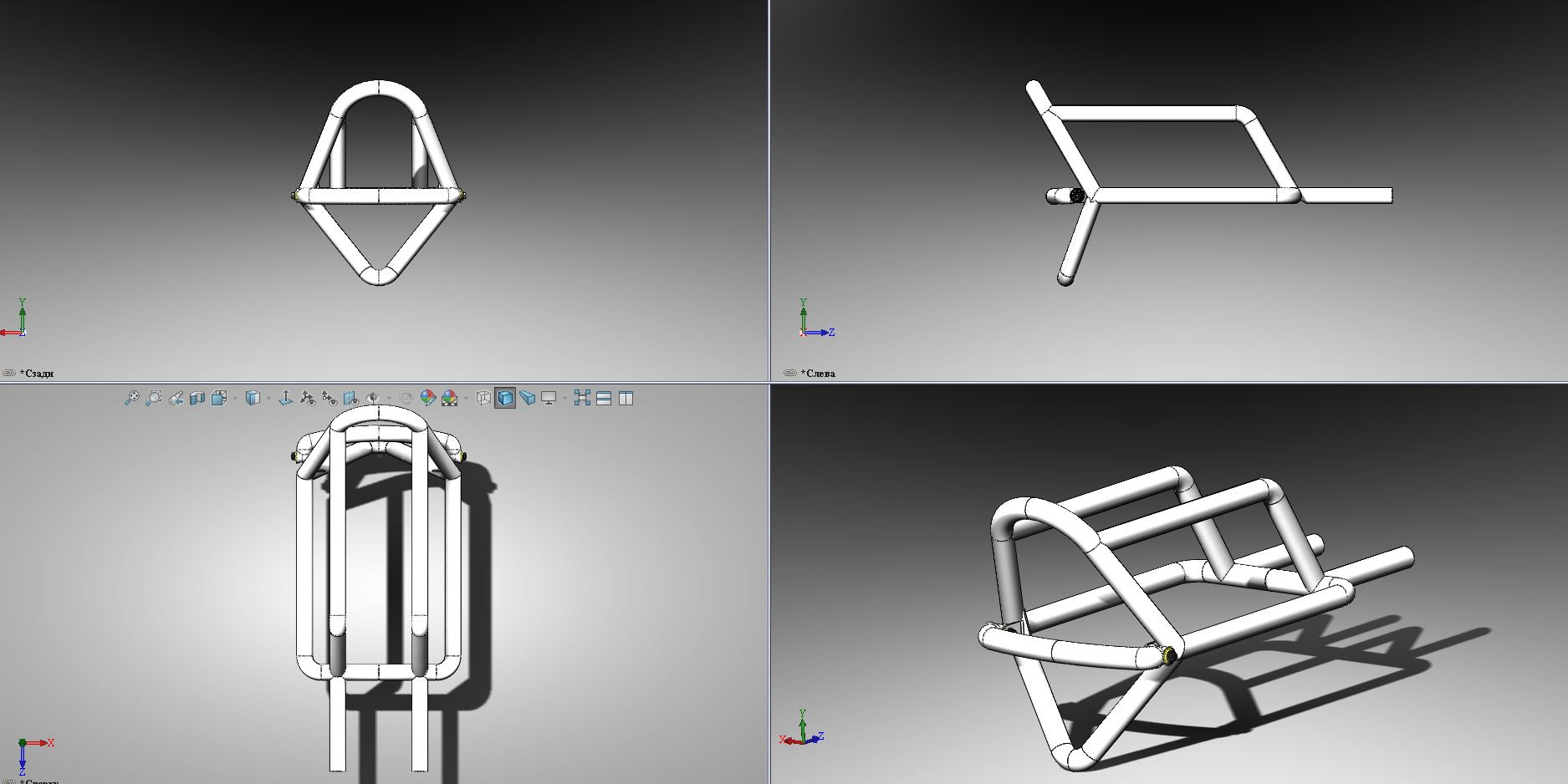The width and height of the screenshot is (1568, 784).
Task: Click coordinate triad in rear view
Action: tap(15, 318)
